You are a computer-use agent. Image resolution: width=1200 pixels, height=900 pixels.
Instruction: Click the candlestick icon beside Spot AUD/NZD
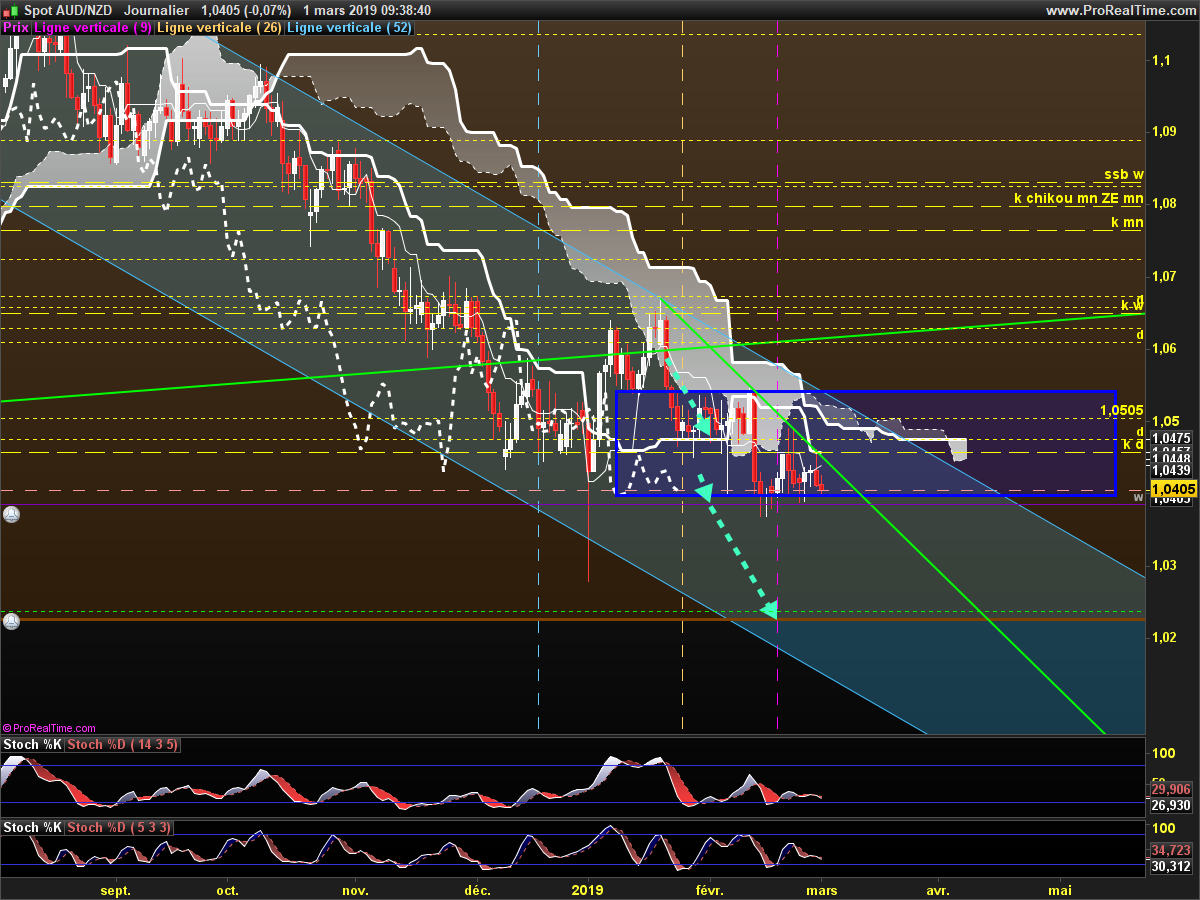[11, 10]
